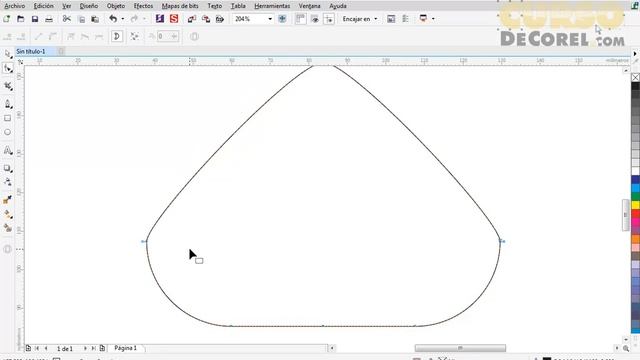Open the undo history dropdown arrow

(x=122, y=19)
